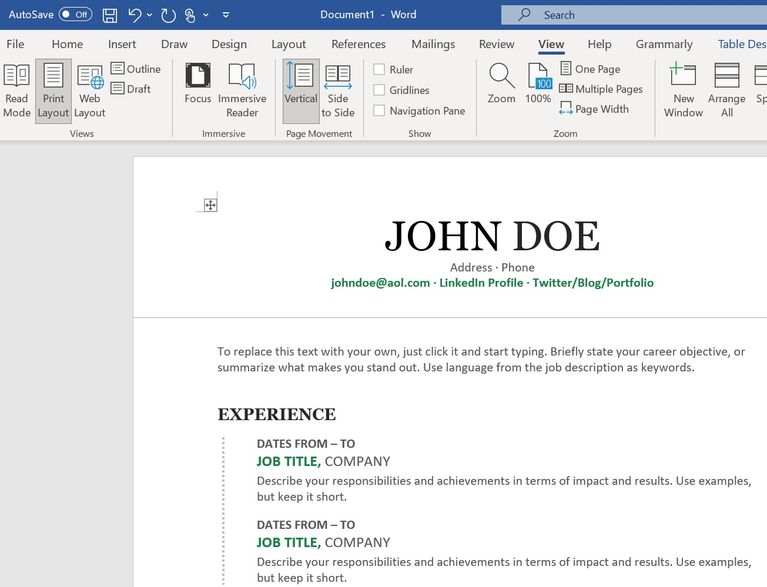Open the References tab
The height and width of the screenshot is (587, 767).
pyautogui.click(x=359, y=44)
